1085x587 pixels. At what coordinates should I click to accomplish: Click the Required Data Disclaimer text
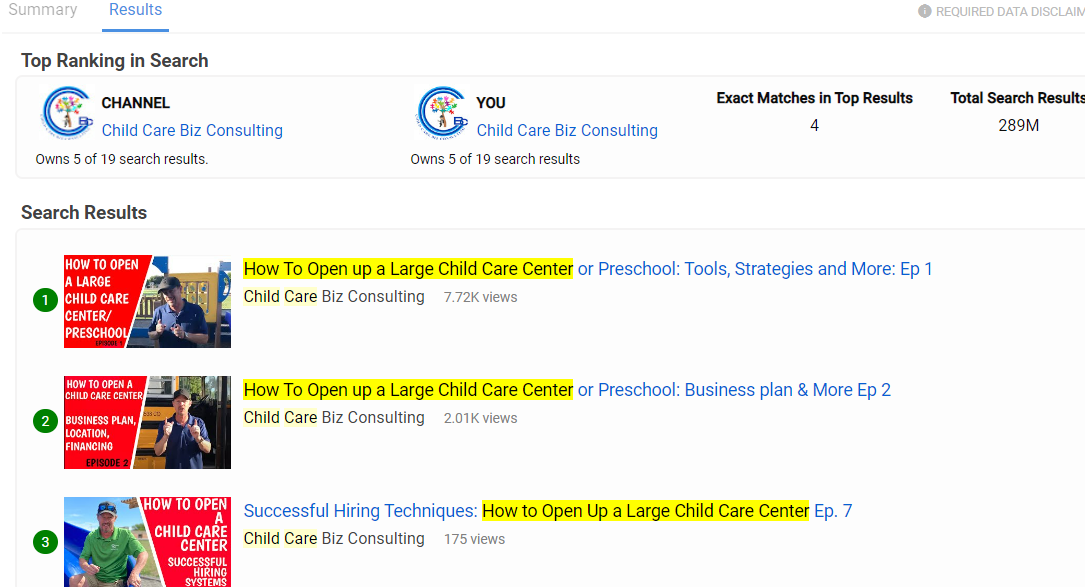coord(1008,12)
